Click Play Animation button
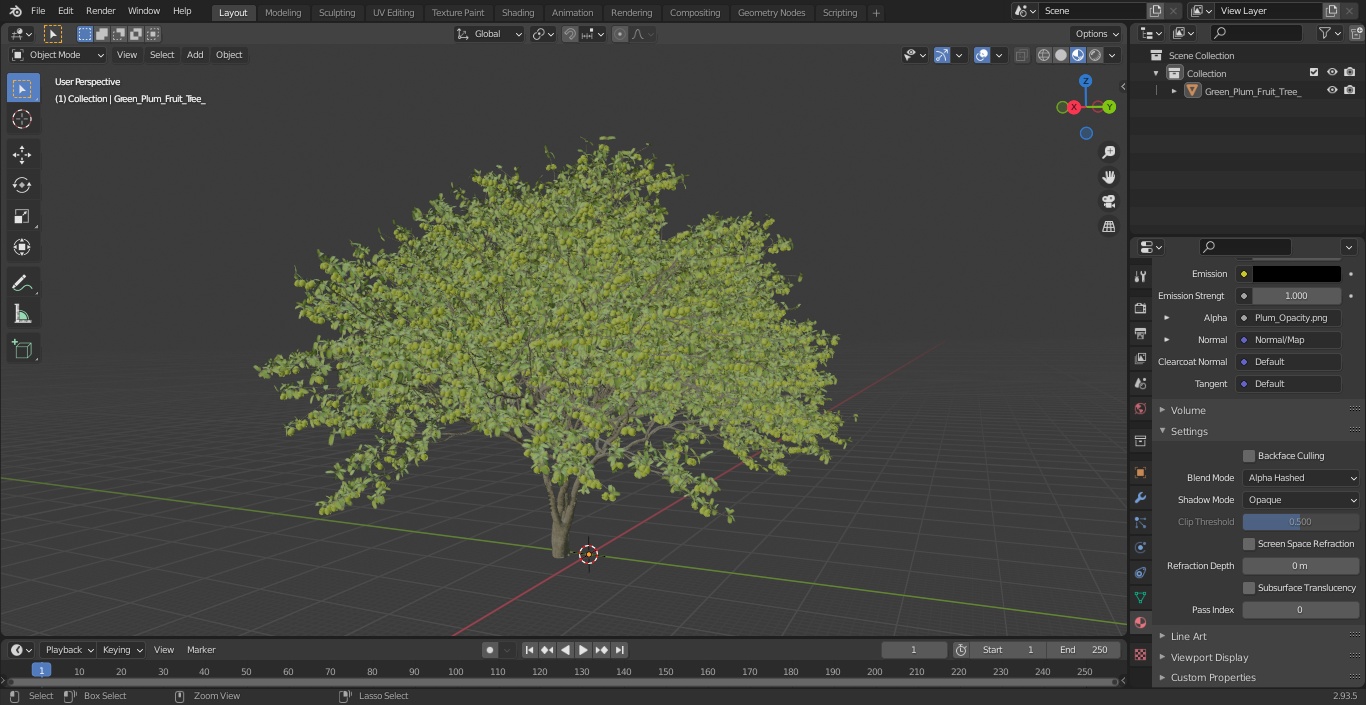Viewport: 1366px width, 705px height. (584, 650)
